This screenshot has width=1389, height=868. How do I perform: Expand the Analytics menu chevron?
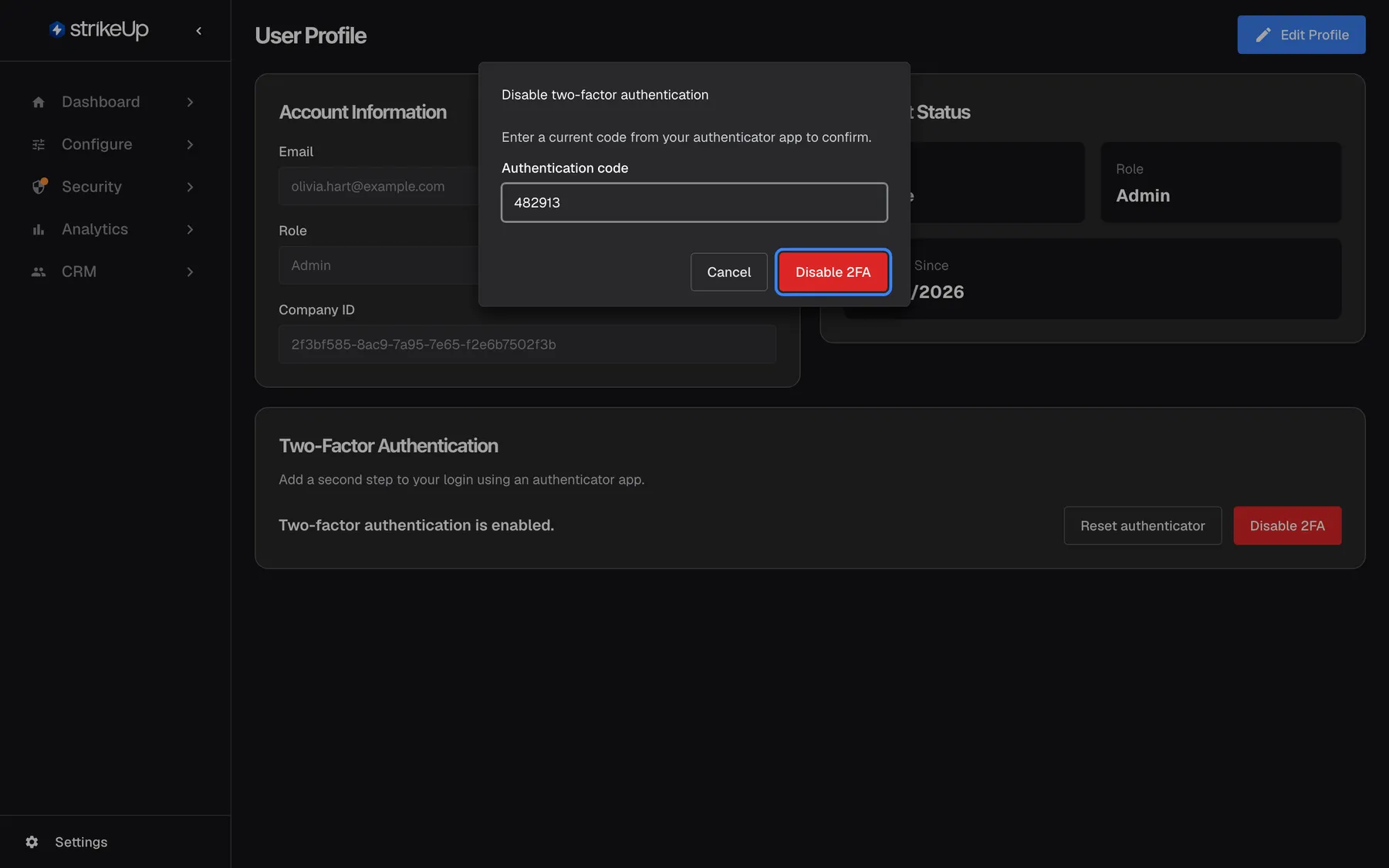[190, 229]
